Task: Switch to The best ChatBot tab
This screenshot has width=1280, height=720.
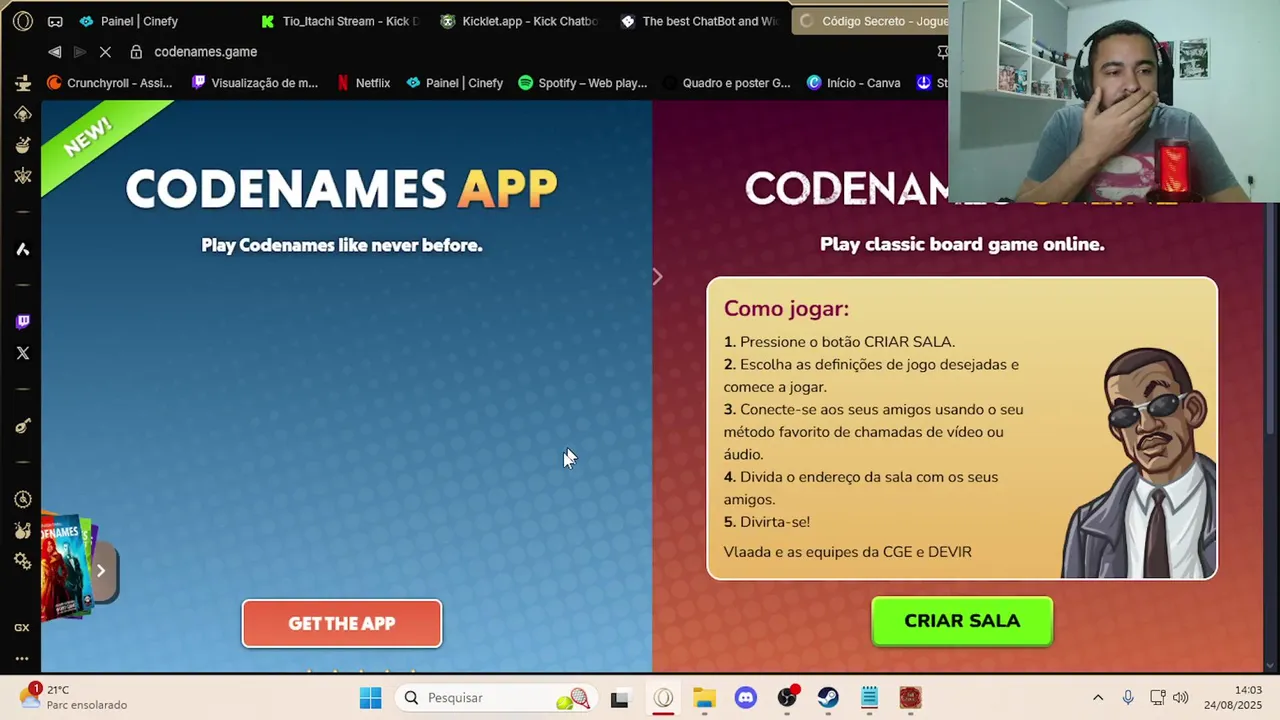Action: tap(700, 21)
